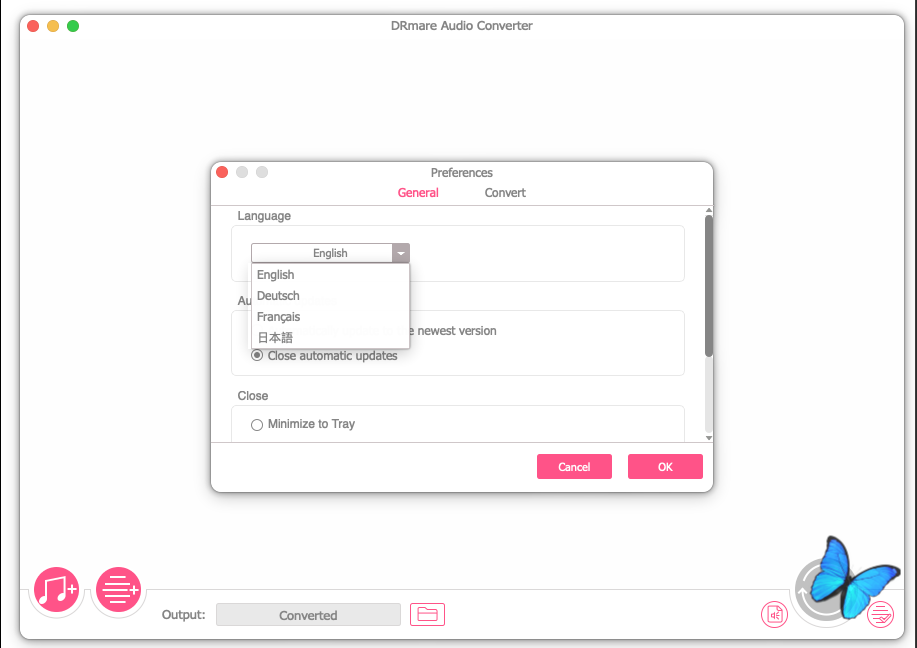Choose Deutsch in the language dropdown

[x=330, y=296]
